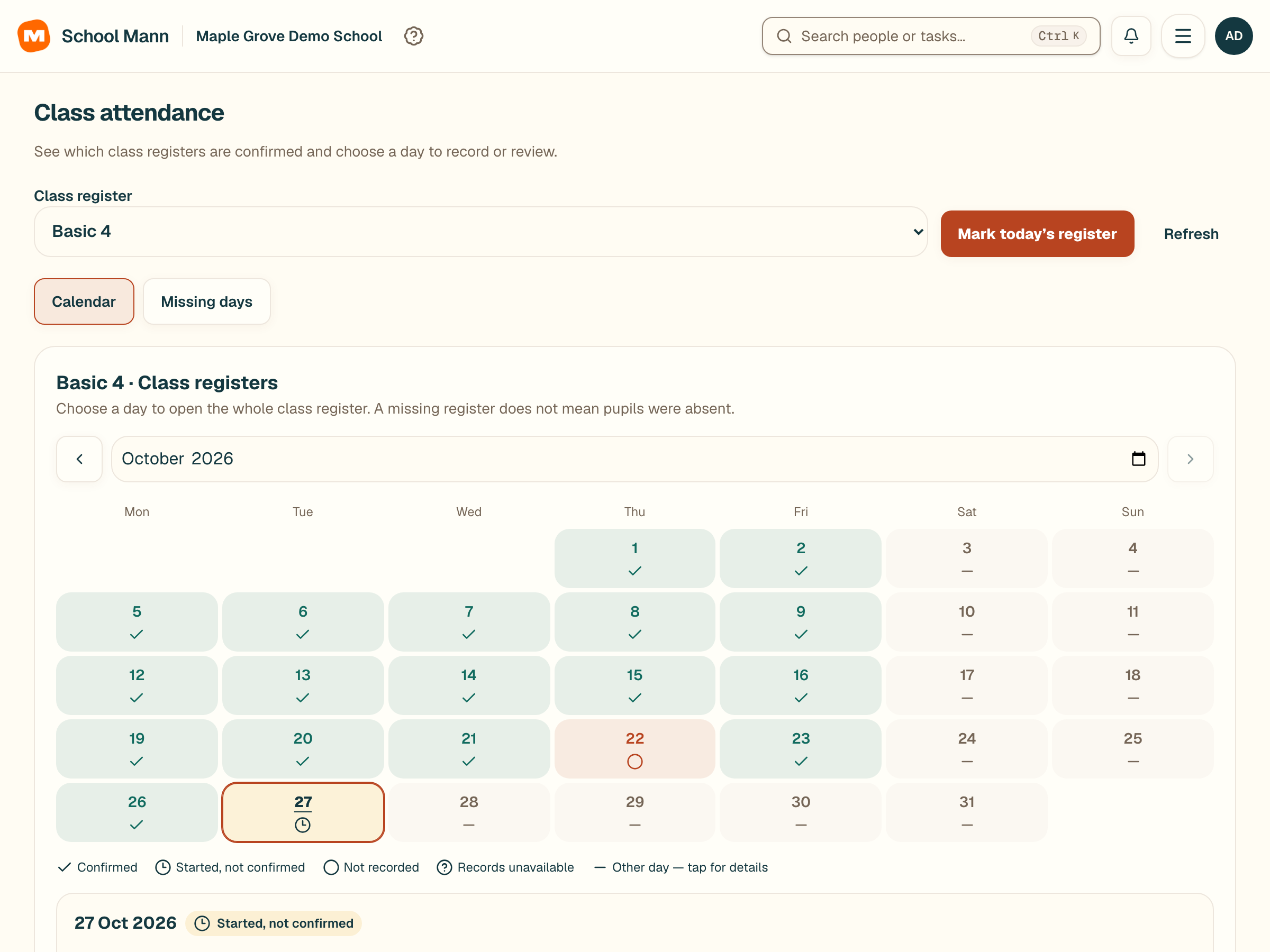Go to previous month arrow
The height and width of the screenshot is (952, 1270).
(79, 459)
